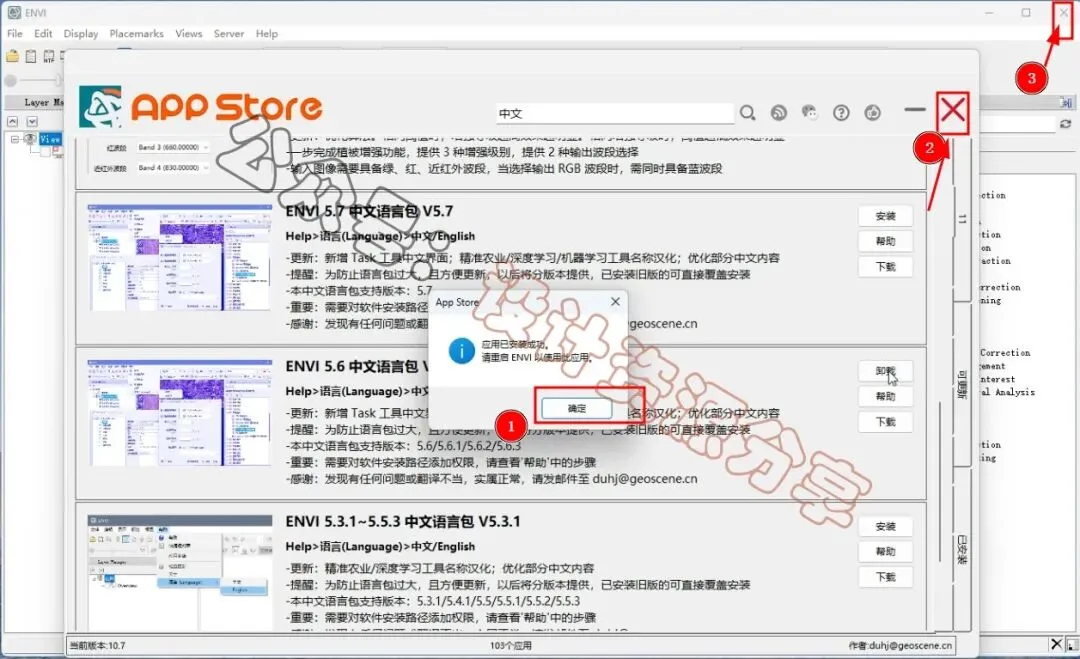1080x659 pixels.
Task: Click the thumbs-up like icon
Action: point(873,112)
